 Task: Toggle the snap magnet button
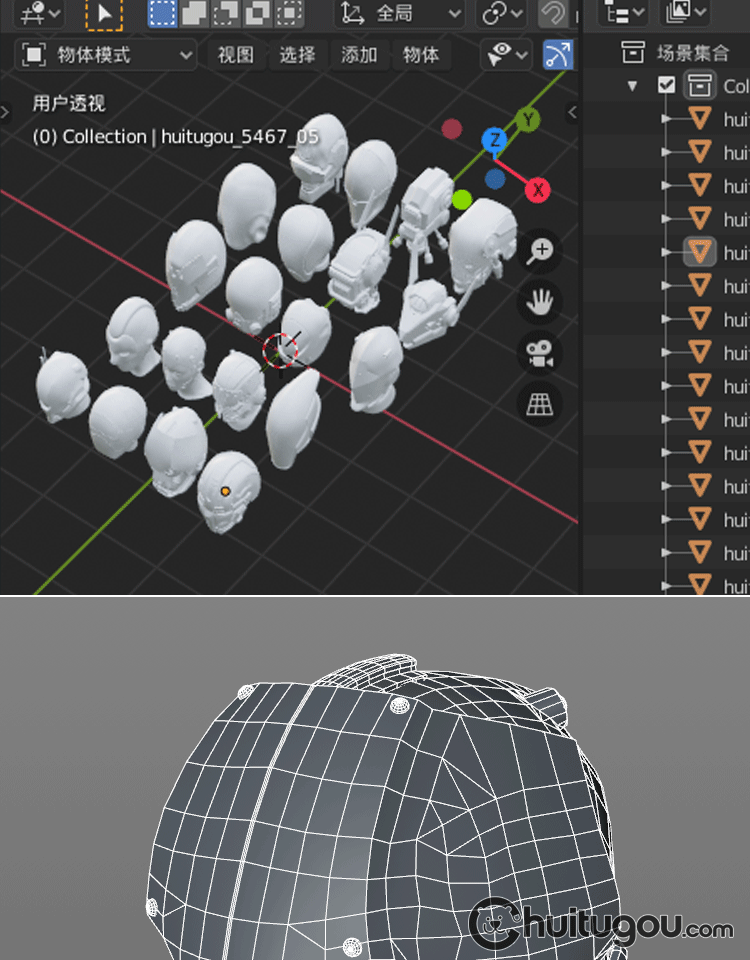tap(553, 13)
